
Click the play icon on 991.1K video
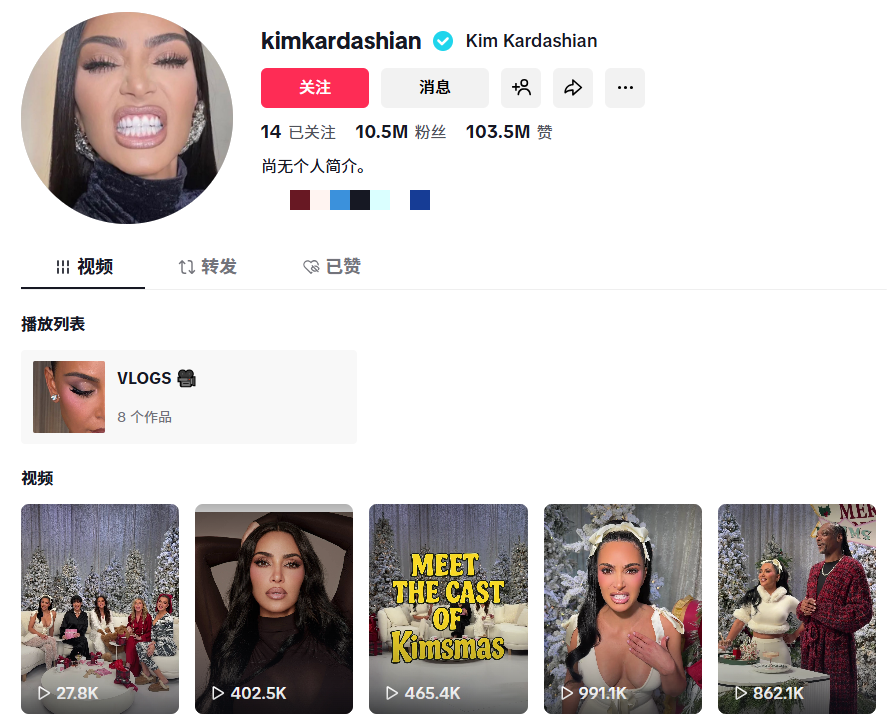(566, 693)
